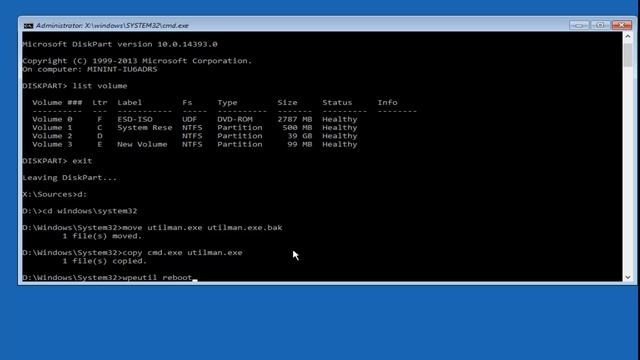Click the '1 file(s) moved.' message
This screenshot has width=640, height=360.
pos(102,236)
